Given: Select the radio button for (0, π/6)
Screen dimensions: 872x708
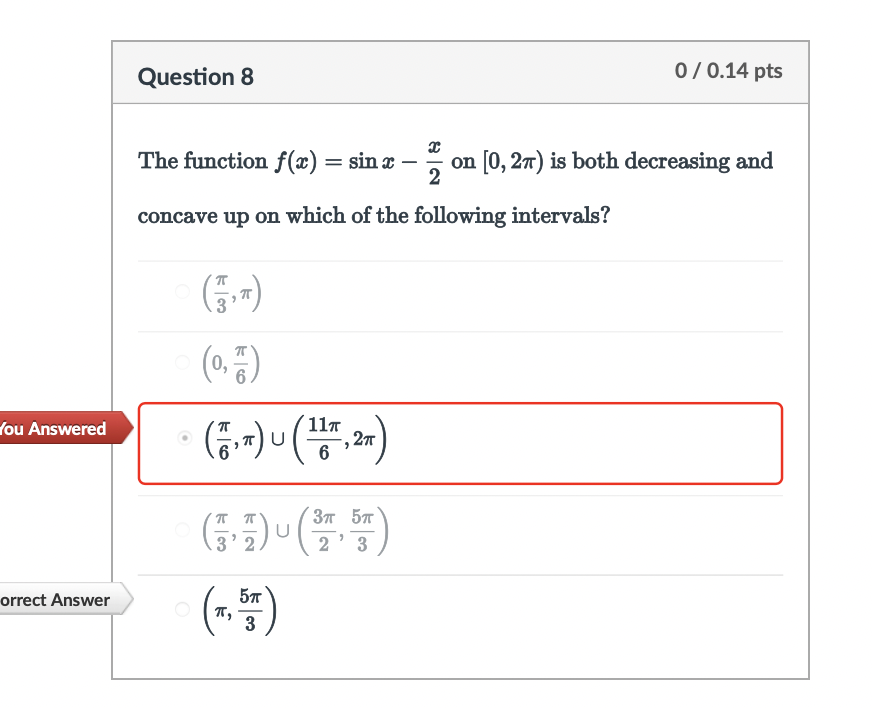Looking at the screenshot, I should pos(182,364).
